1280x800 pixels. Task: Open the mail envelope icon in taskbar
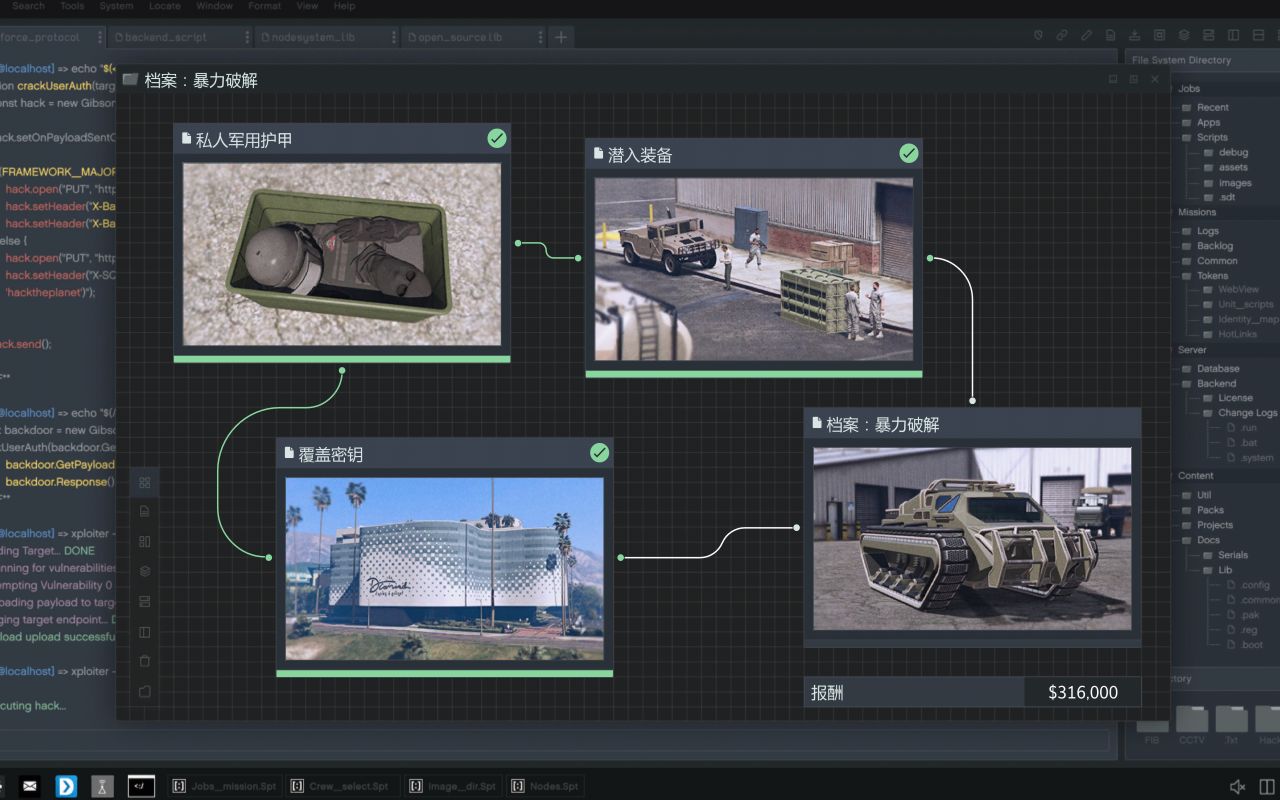tap(30, 786)
